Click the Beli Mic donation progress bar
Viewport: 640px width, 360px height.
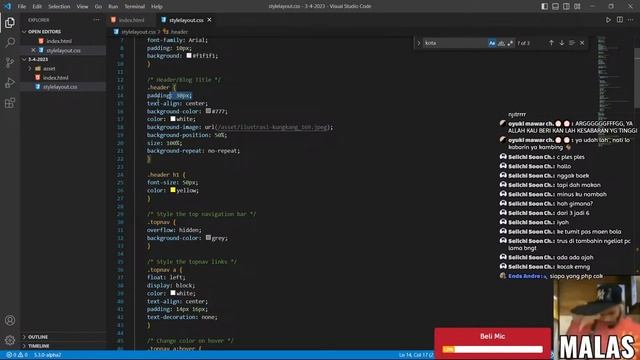point(493,349)
